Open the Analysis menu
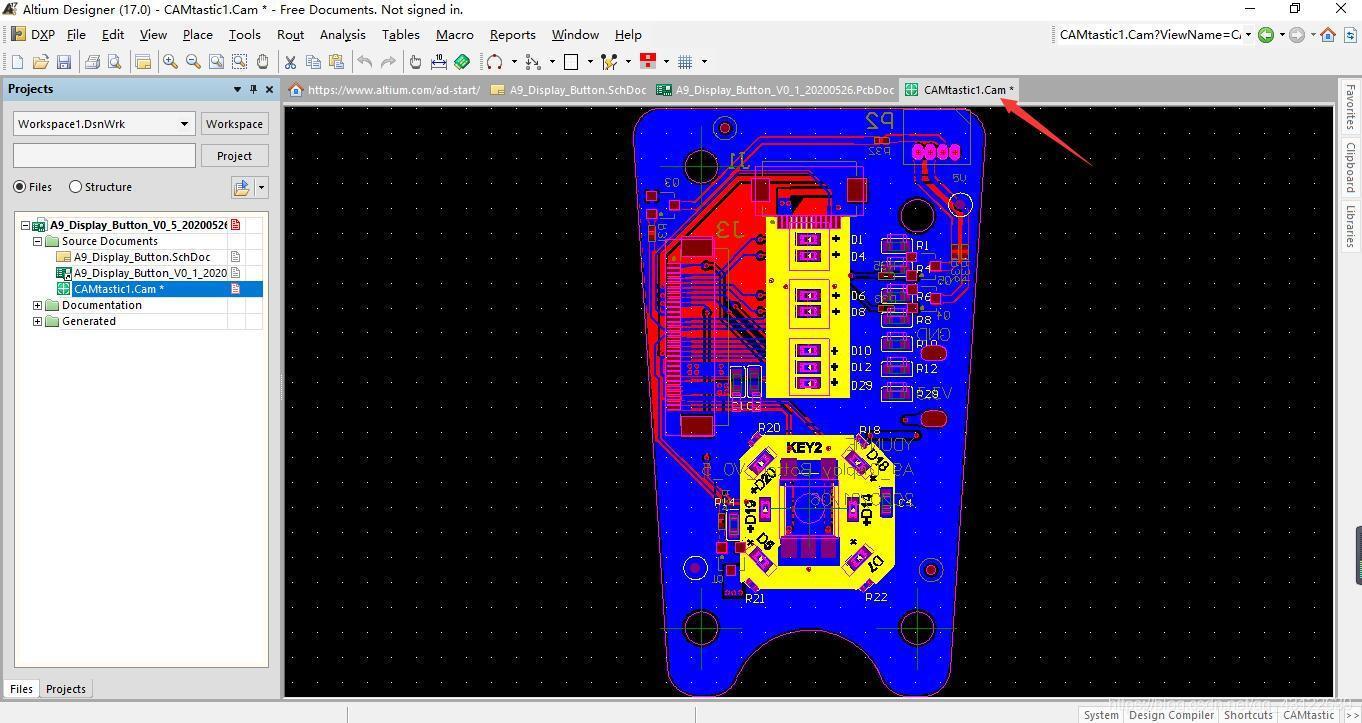This screenshot has height=723, width=1362. tap(342, 34)
